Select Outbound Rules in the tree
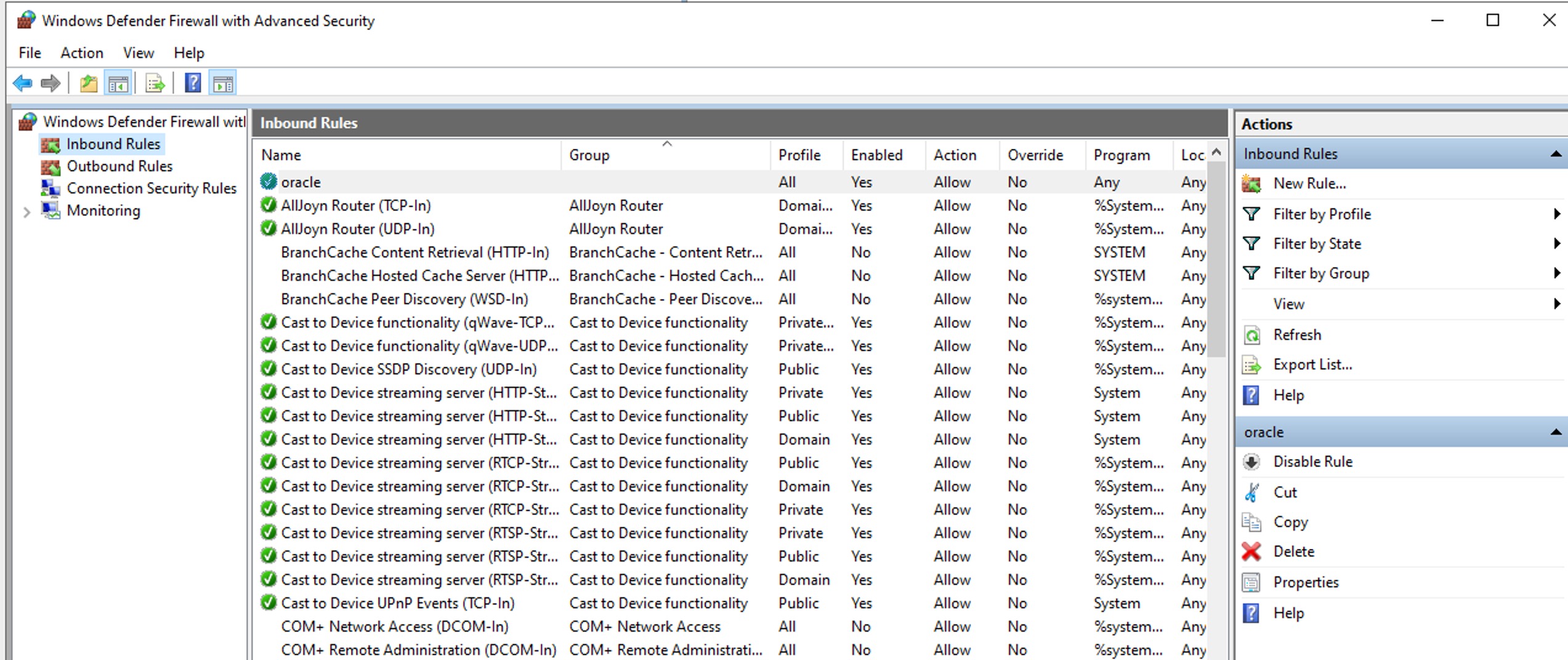The width and height of the screenshot is (1568, 660). click(119, 166)
